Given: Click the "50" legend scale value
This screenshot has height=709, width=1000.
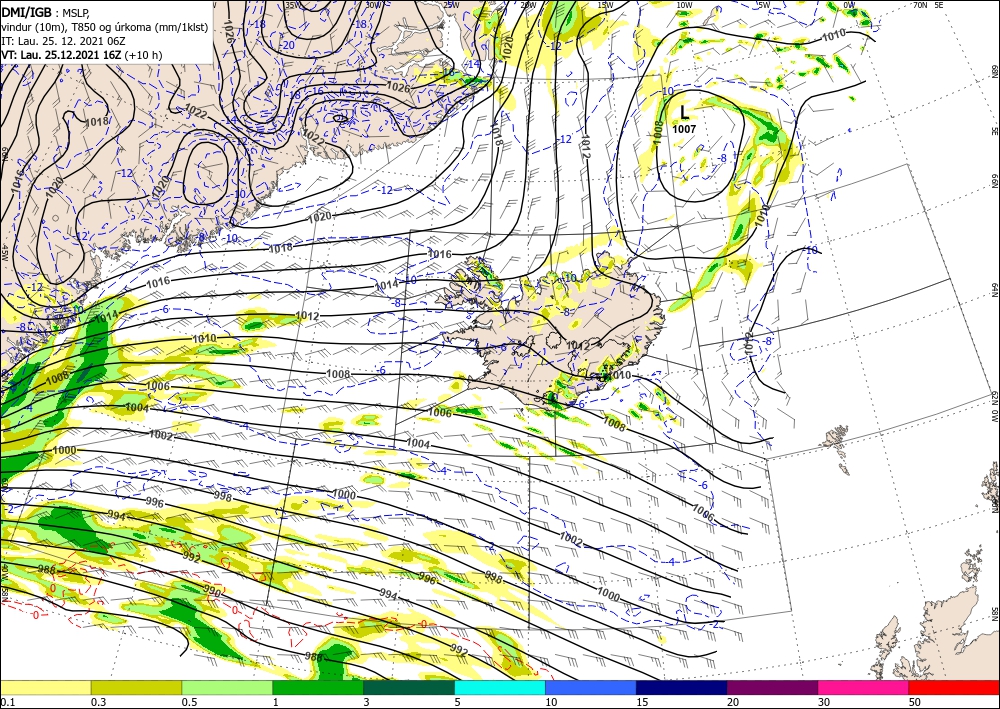Looking at the screenshot, I should click(915, 702).
